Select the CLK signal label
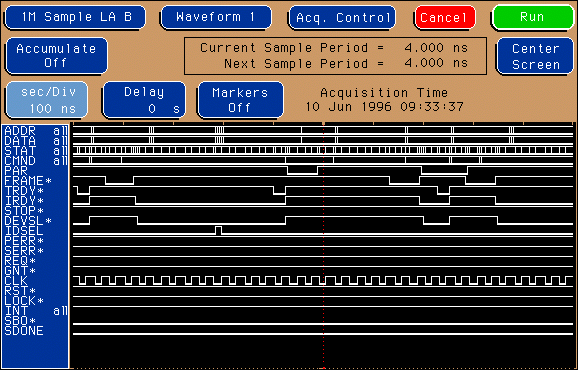 pos(16,281)
